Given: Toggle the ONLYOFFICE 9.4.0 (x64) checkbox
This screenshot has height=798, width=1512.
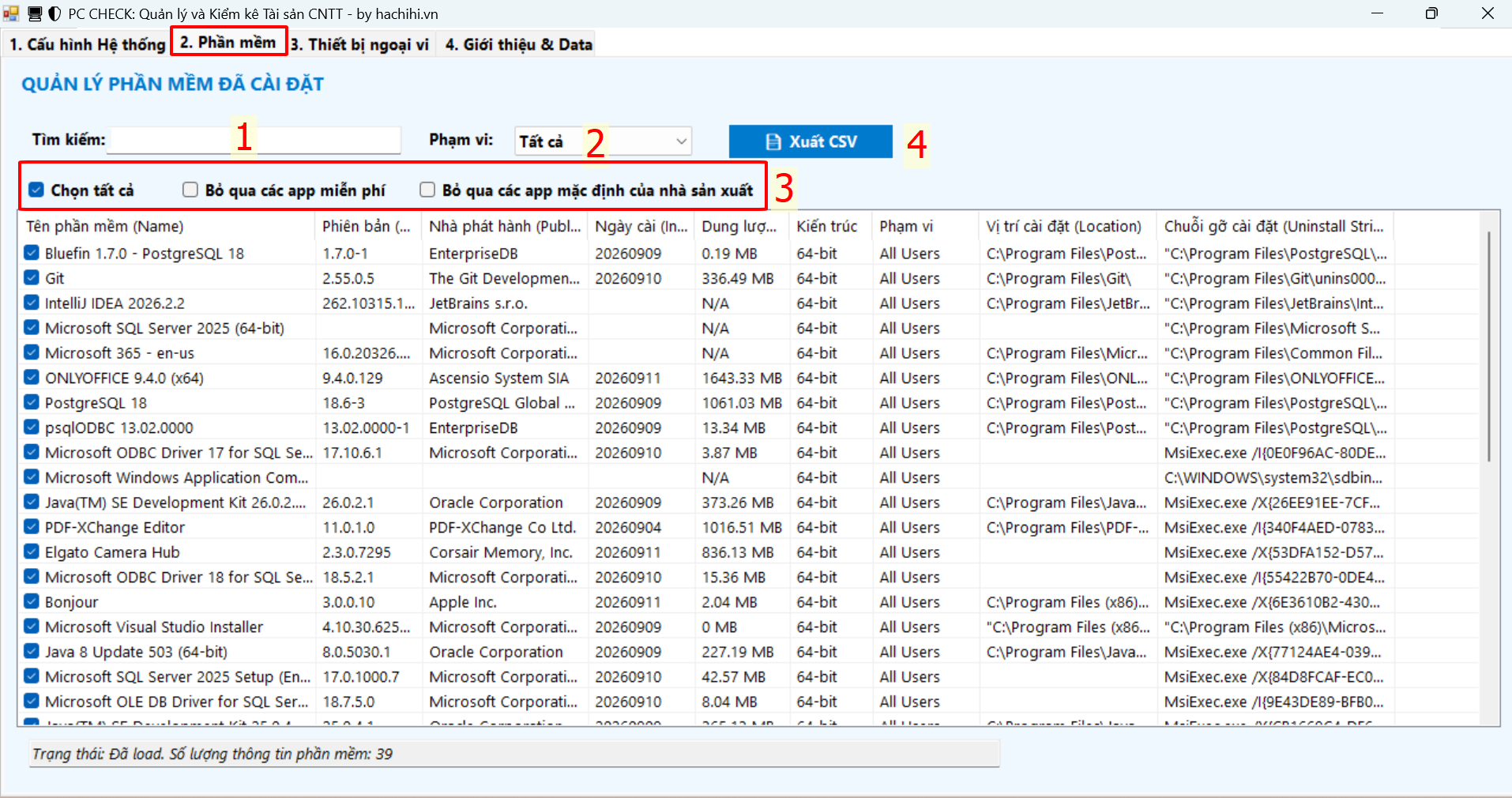Looking at the screenshot, I should coord(32,378).
